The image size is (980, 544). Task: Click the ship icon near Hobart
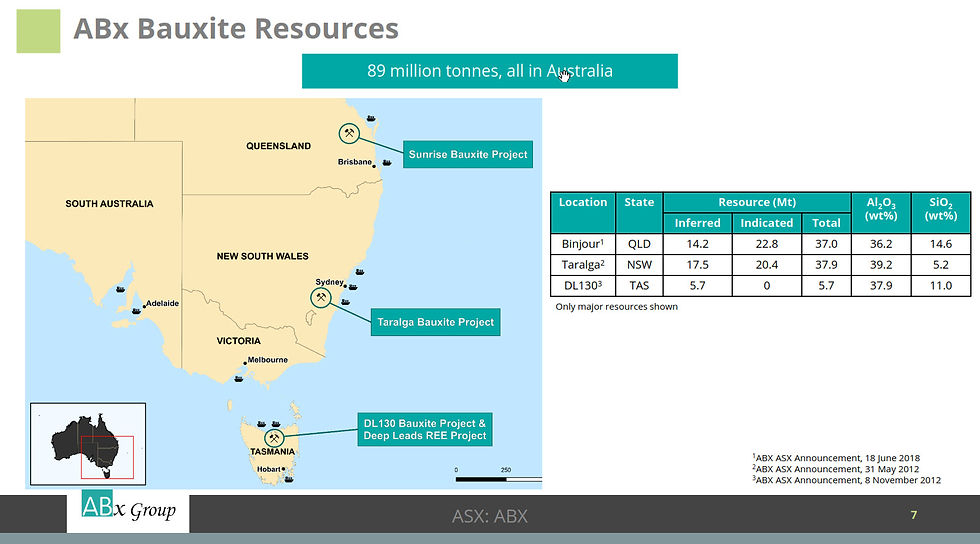(289, 480)
